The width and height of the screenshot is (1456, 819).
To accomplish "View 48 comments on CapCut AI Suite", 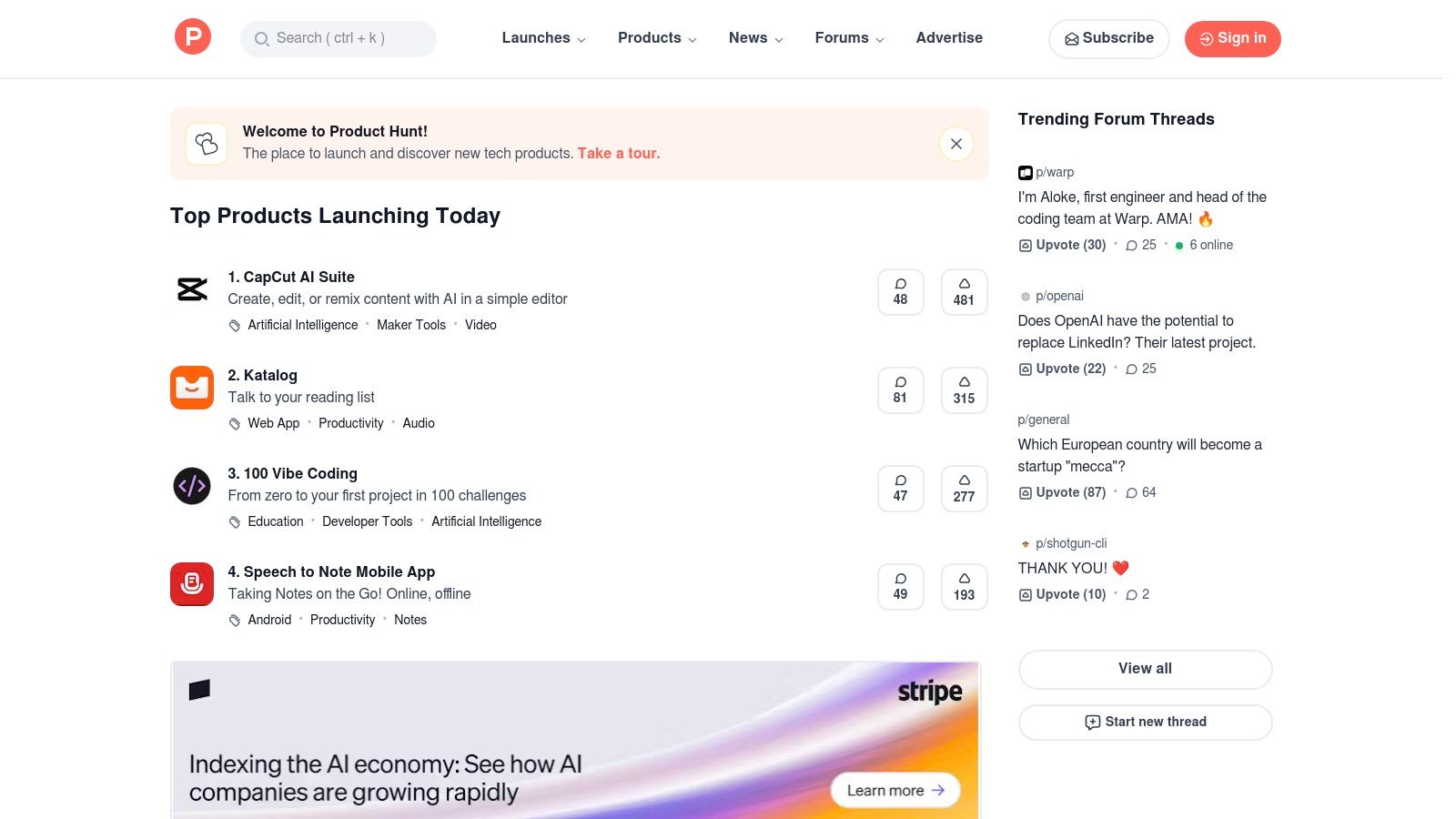I will [901, 292].
